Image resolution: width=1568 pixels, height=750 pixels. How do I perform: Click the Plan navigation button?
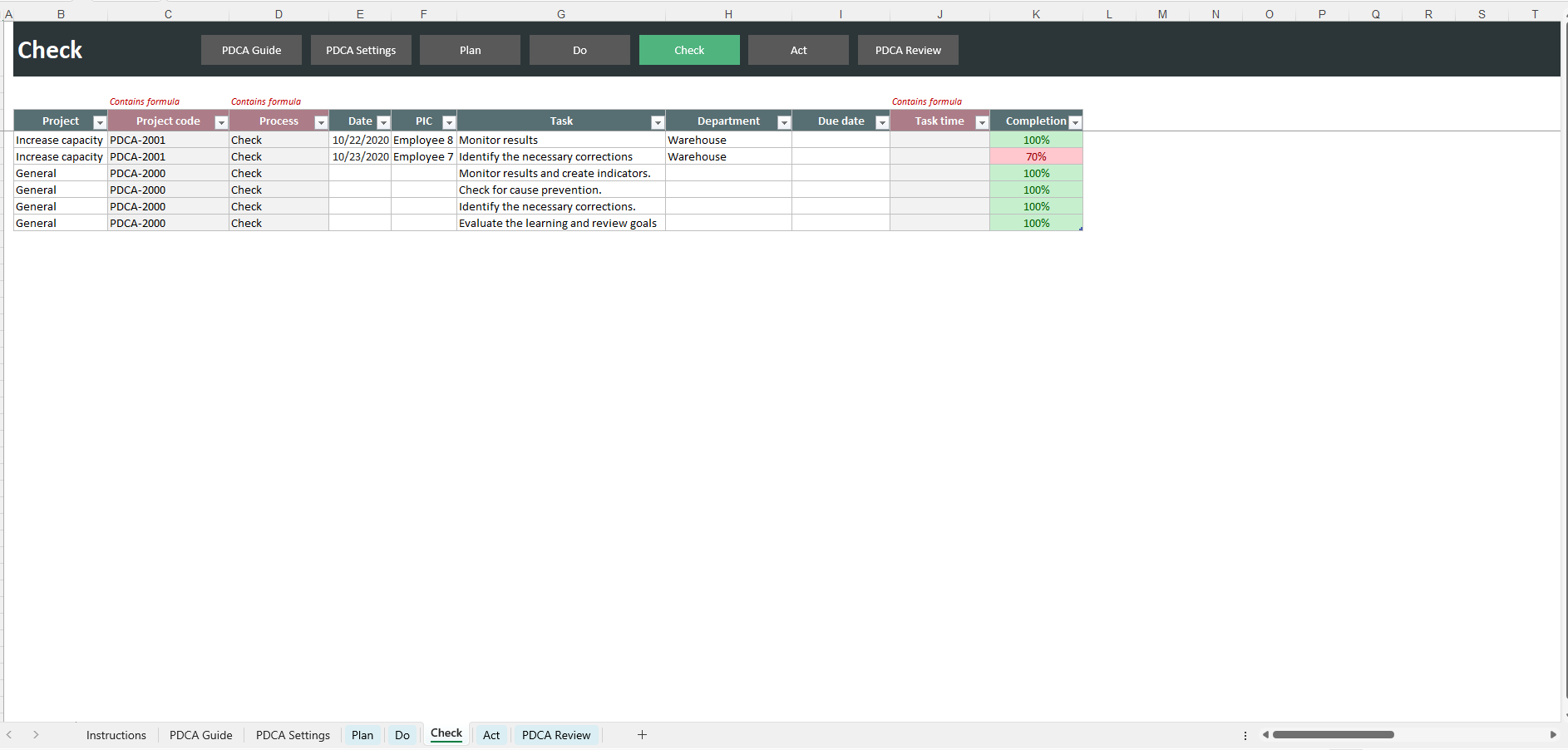click(x=470, y=50)
